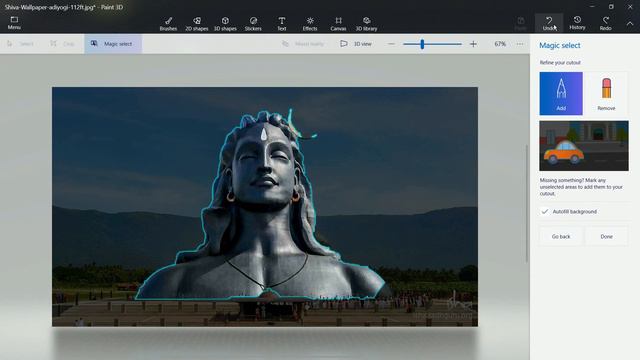
Task: Choose the Add refinement tool
Action: (561, 93)
